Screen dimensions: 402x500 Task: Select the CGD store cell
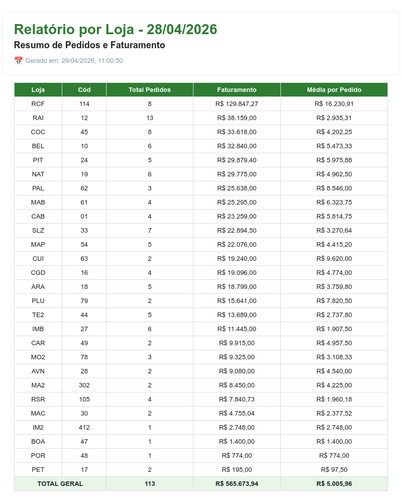point(38,273)
